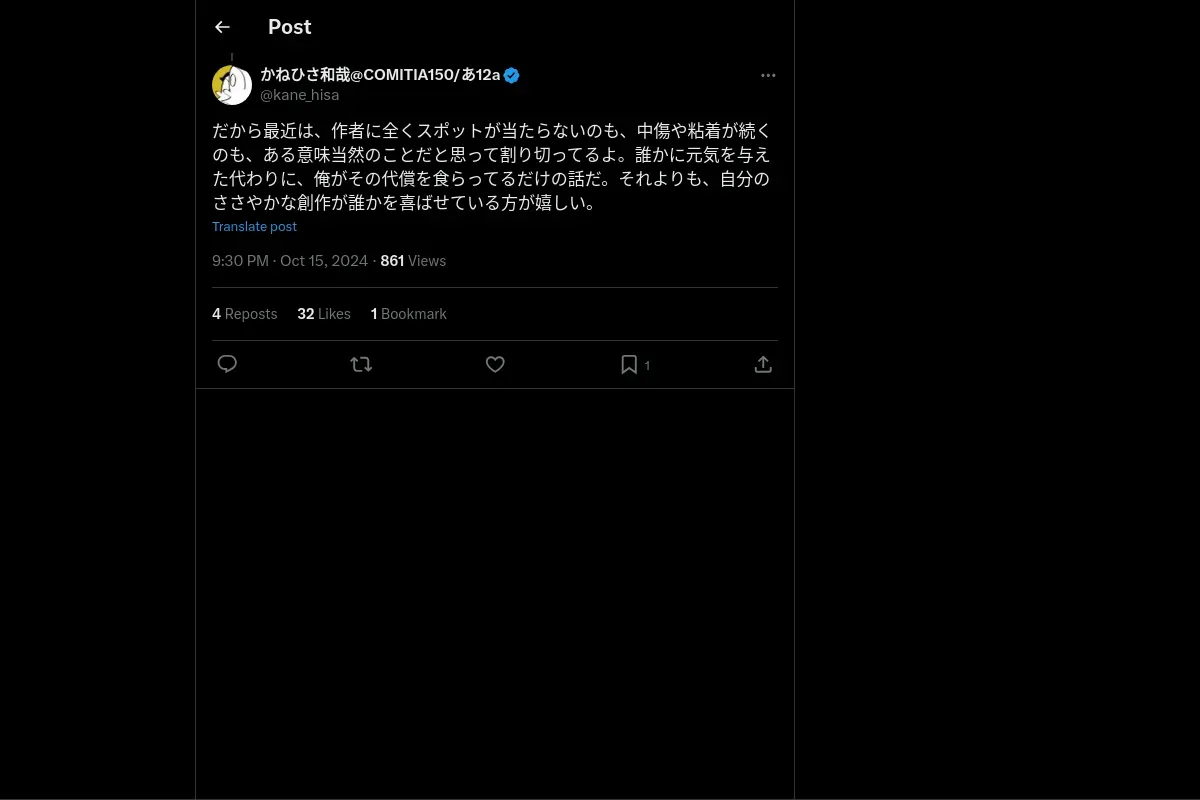Open the share upload icon
This screenshot has width=1200, height=800.
point(763,364)
